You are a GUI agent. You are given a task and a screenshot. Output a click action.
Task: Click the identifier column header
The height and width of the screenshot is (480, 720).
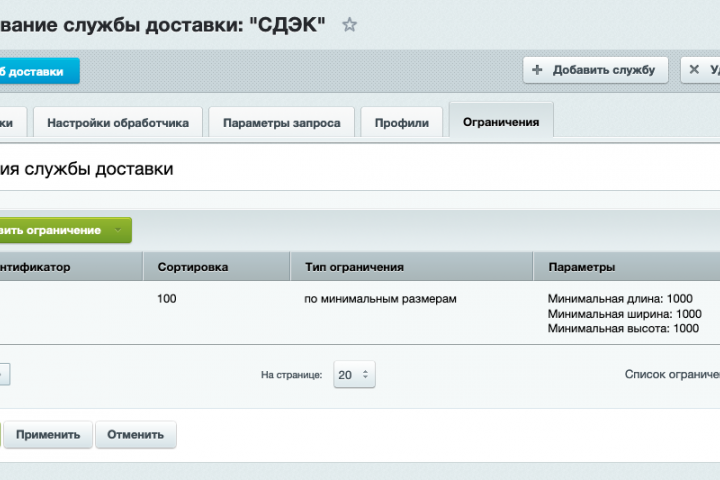coord(71,267)
